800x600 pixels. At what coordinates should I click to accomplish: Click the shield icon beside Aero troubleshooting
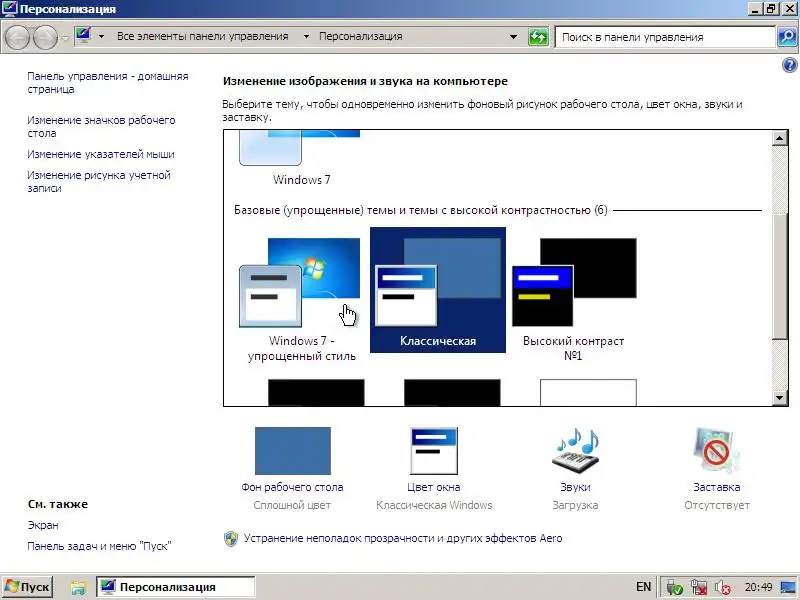tap(231, 539)
